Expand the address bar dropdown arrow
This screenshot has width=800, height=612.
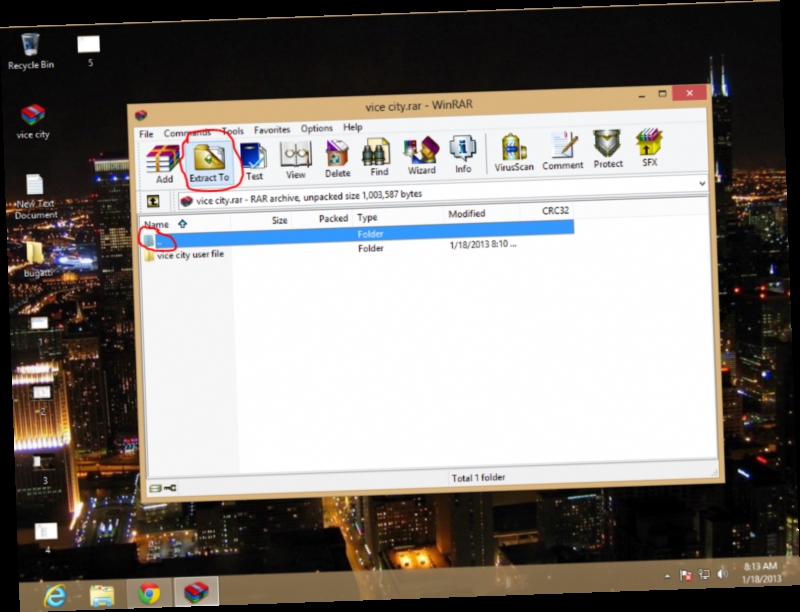[x=702, y=183]
